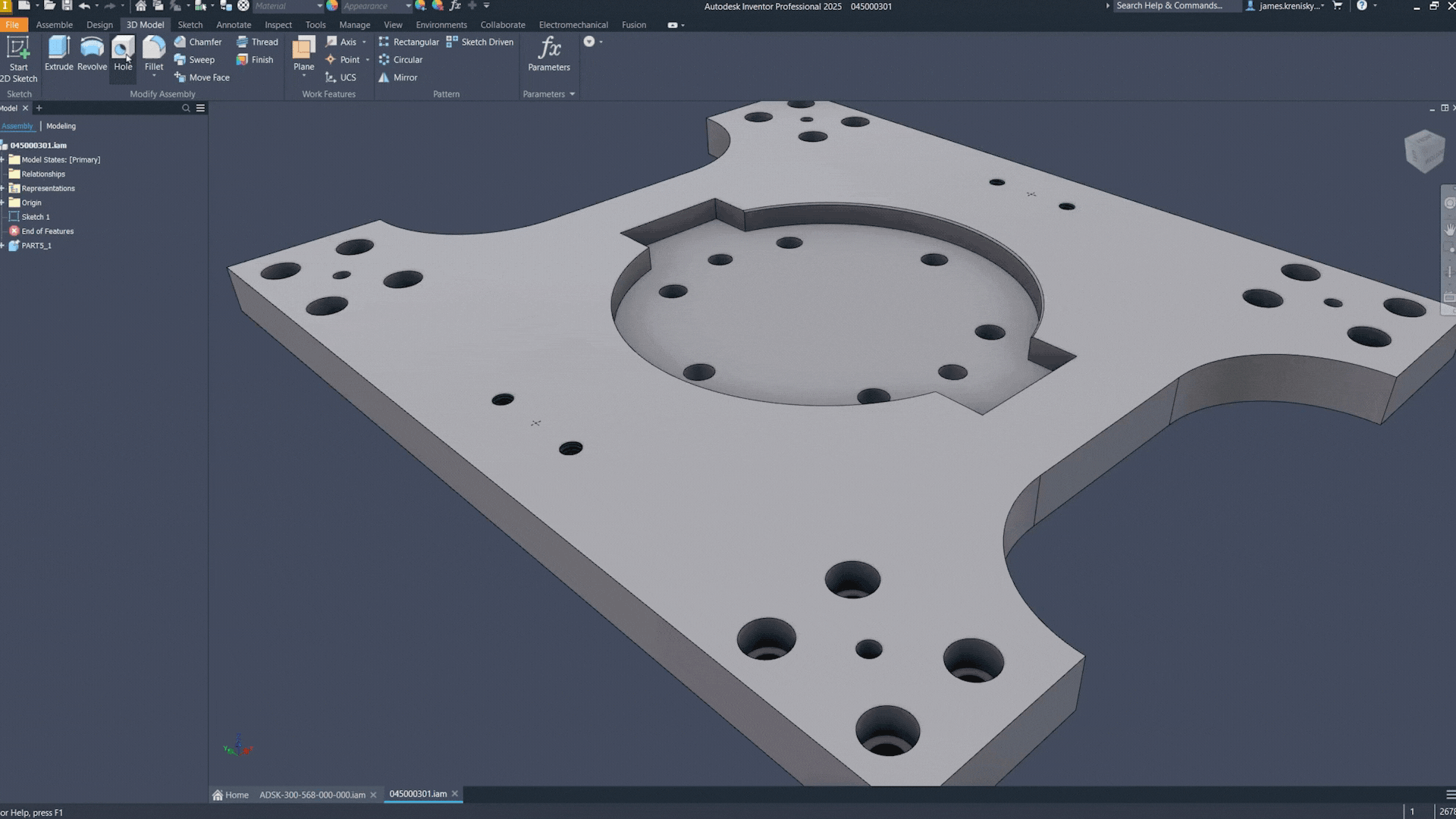
Task: Start a new 2D Sketch
Action: pos(18,59)
